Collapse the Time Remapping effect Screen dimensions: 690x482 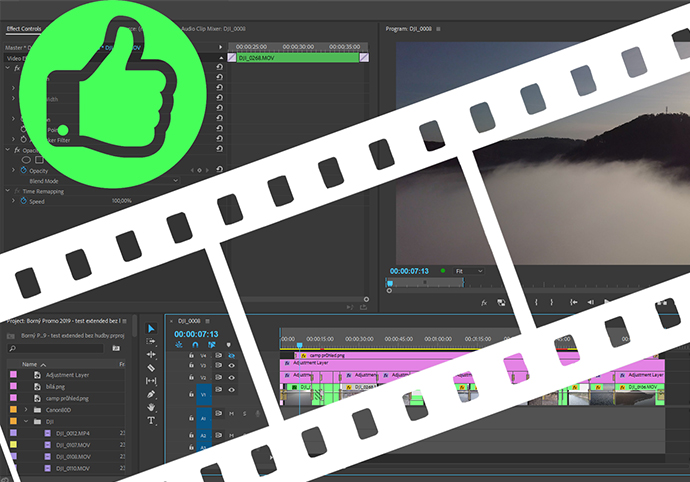pyautogui.click(x=7, y=191)
